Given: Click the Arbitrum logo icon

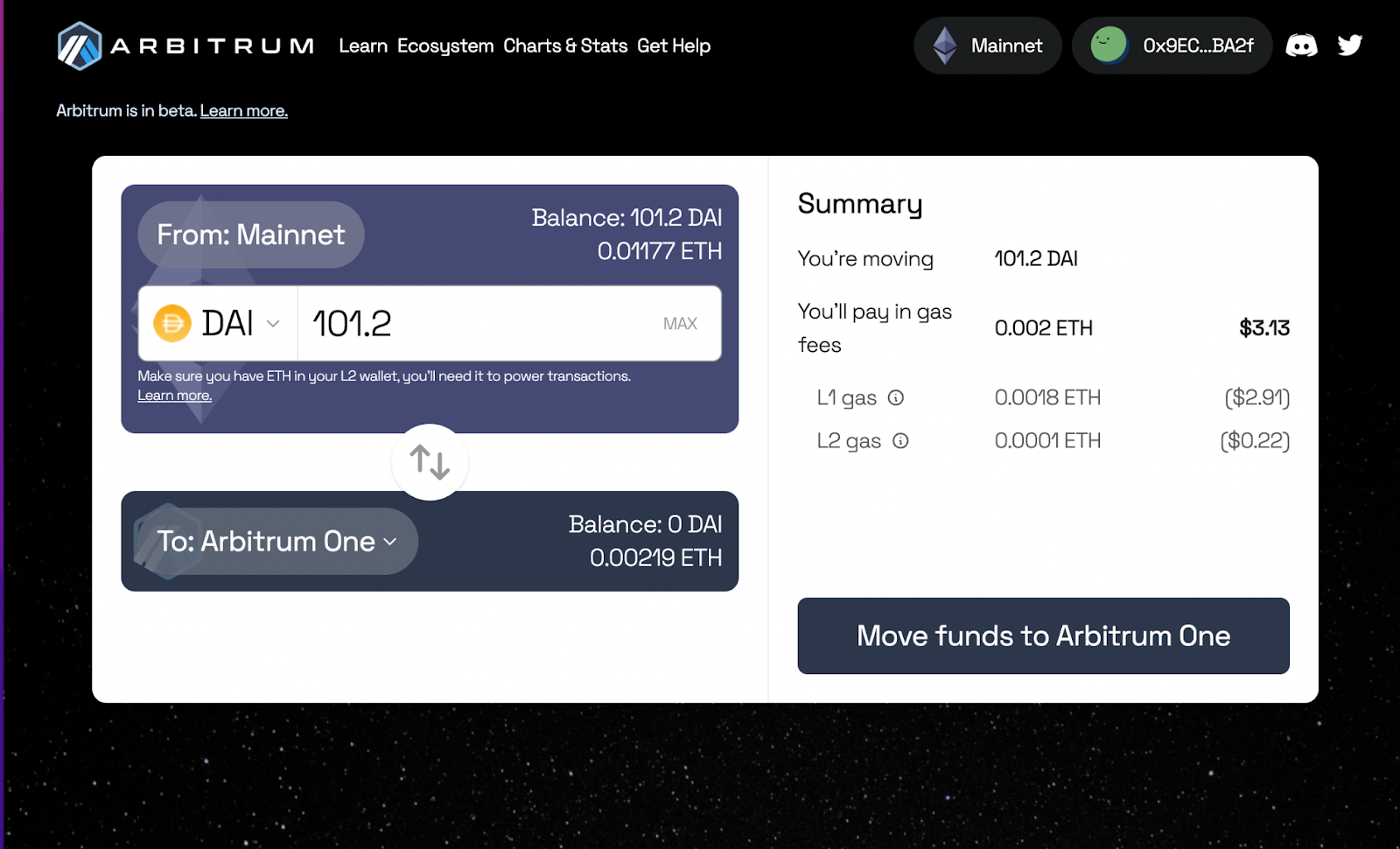Looking at the screenshot, I should pos(79,46).
